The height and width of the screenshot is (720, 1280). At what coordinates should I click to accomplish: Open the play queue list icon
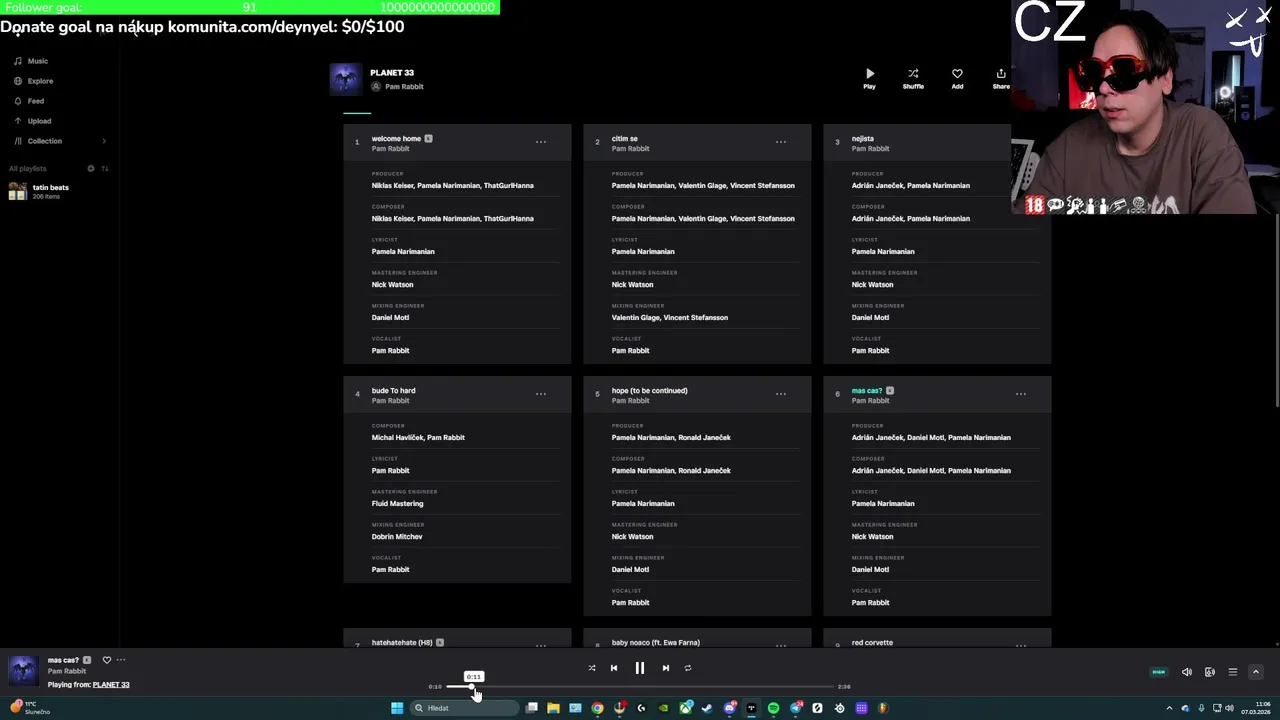click(1233, 672)
